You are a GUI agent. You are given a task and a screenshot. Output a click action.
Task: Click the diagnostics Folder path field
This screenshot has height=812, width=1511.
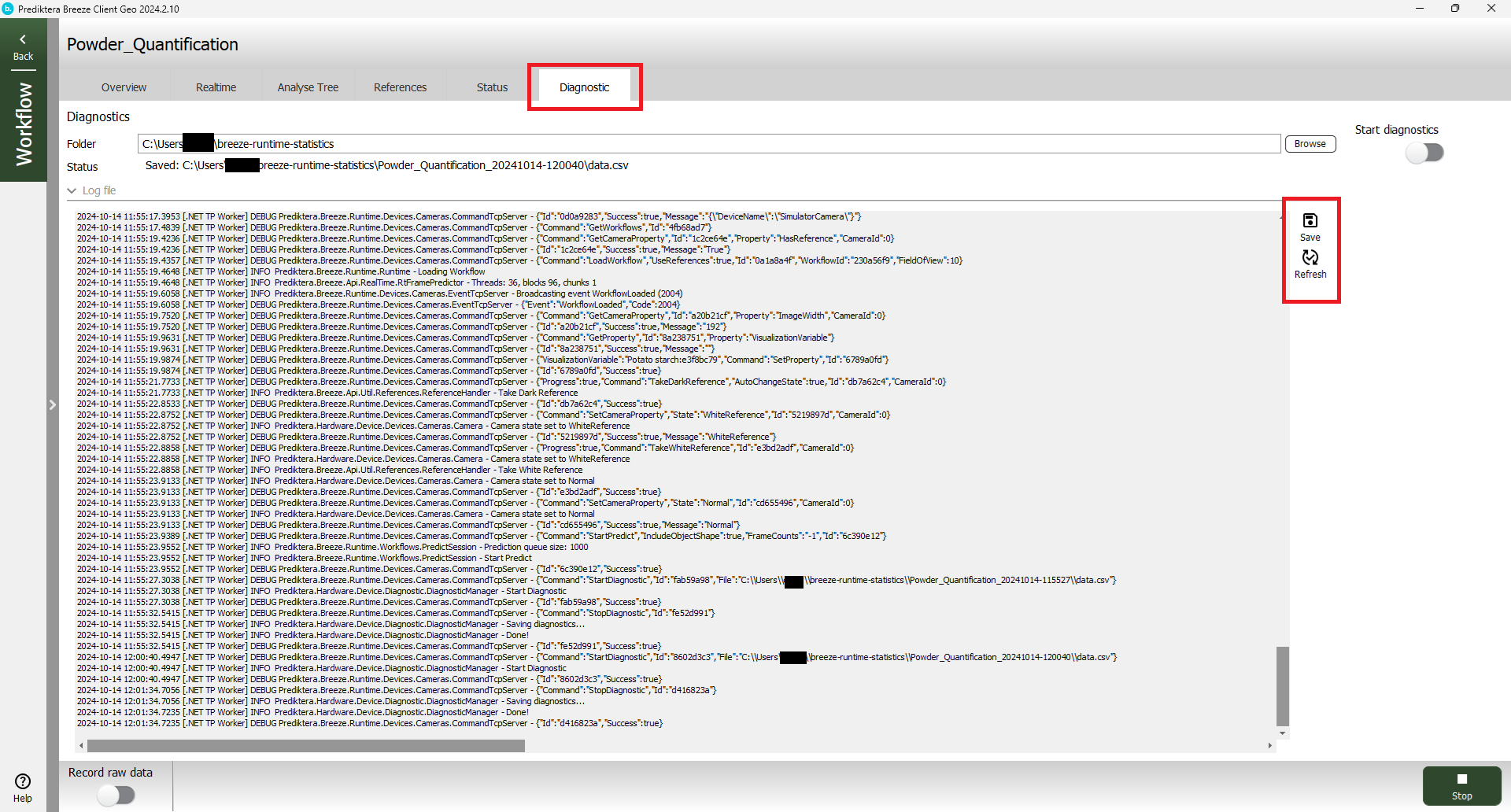(x=708, y=144)
